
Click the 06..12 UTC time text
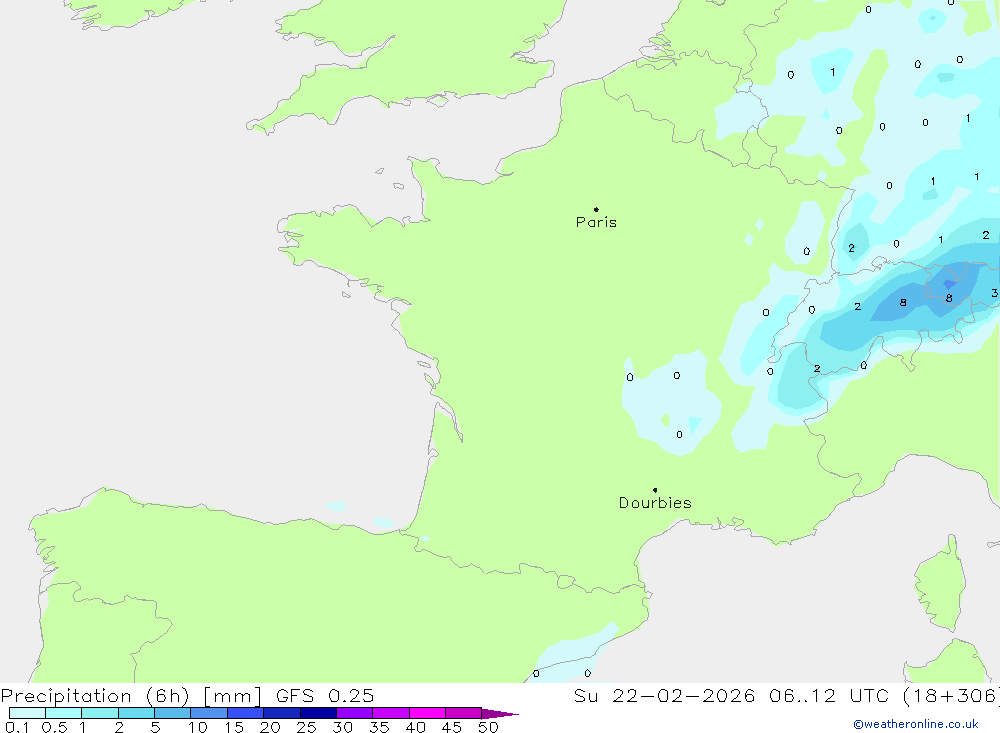[829, 696]
